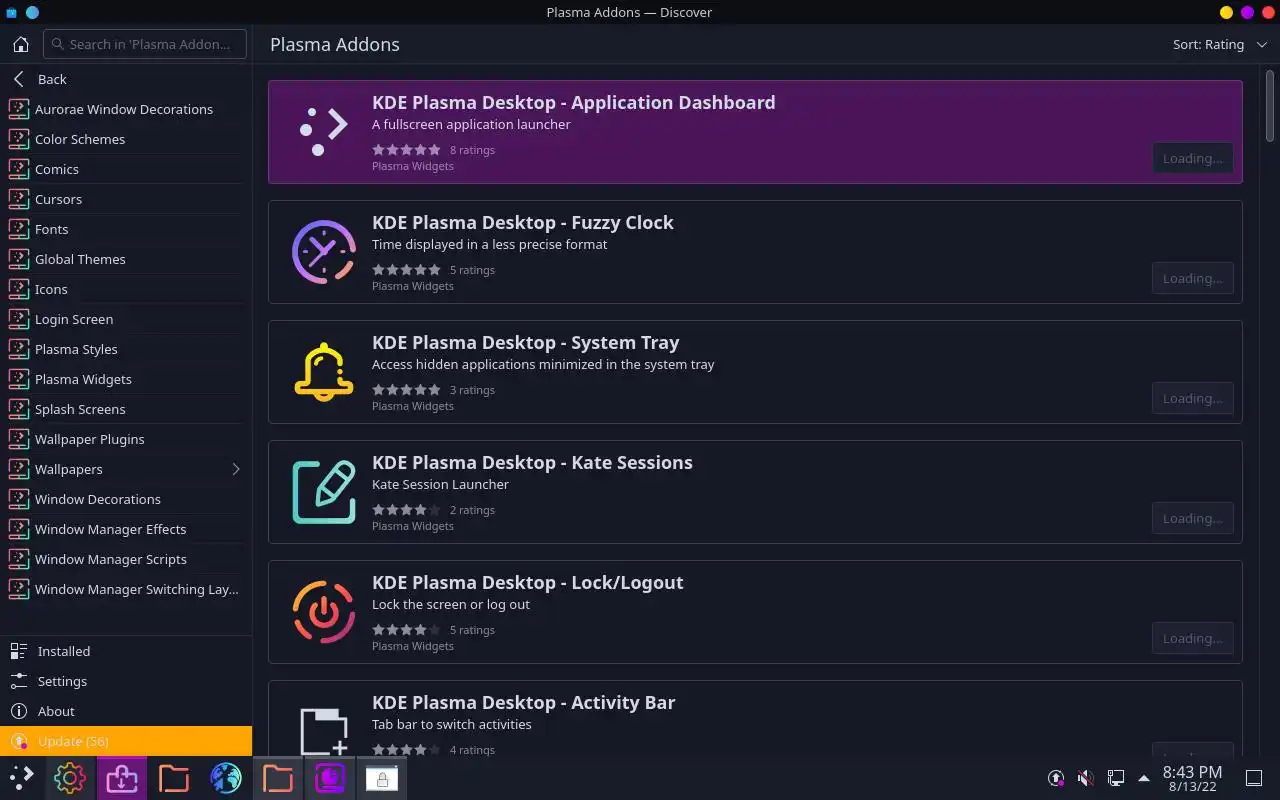This screenshot has width=1280, height=800.
Task: Click the Activity Bar icon
Action: (323, 730)
